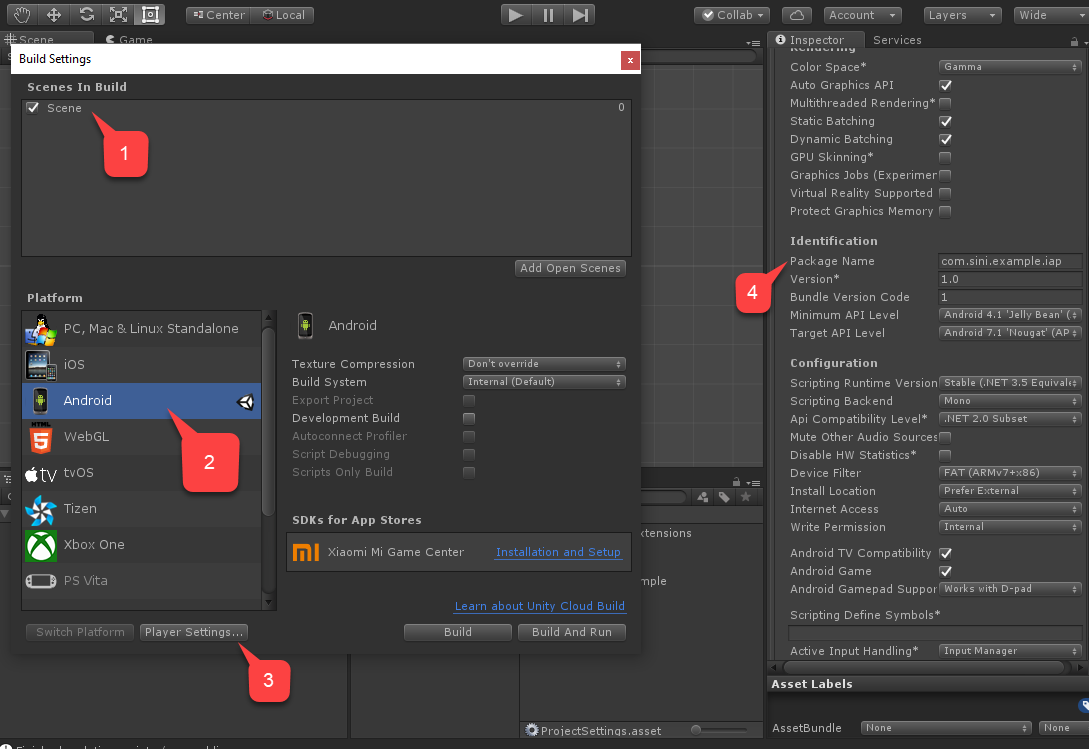Switch to the Game tab
This screenshot has height=749, width=1089.
coord(128,40)
